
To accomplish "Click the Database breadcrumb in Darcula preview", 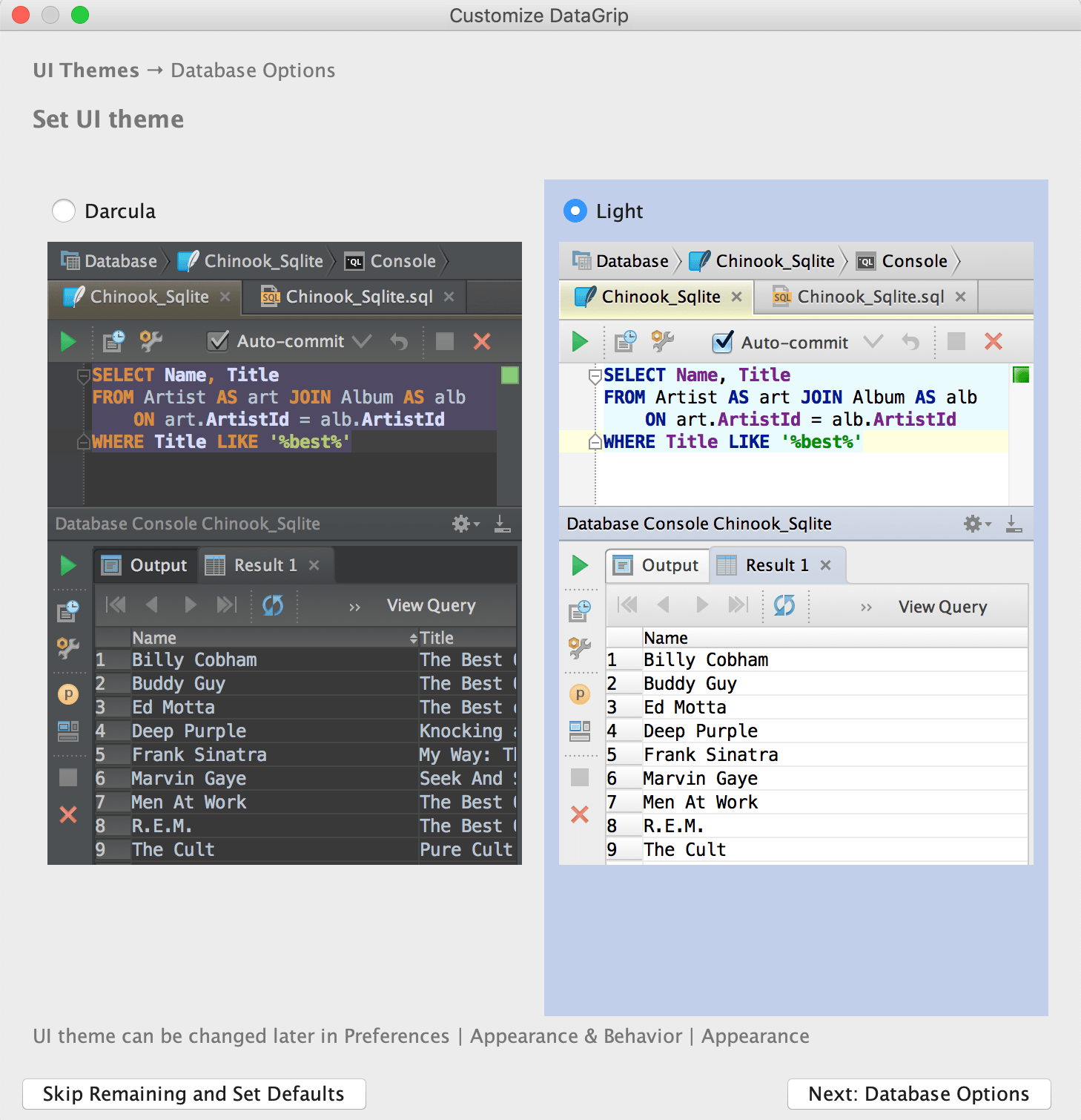I will click(109, 261).
